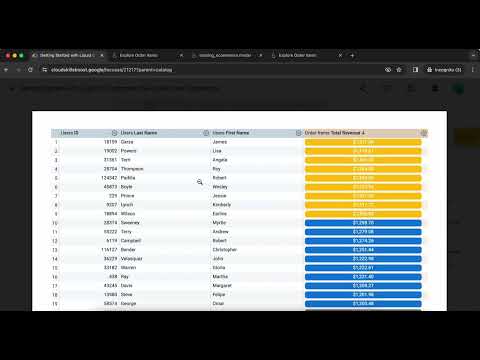The image size is (480, 360).
Task: Click last name Padilla
Action: (128, 178)
